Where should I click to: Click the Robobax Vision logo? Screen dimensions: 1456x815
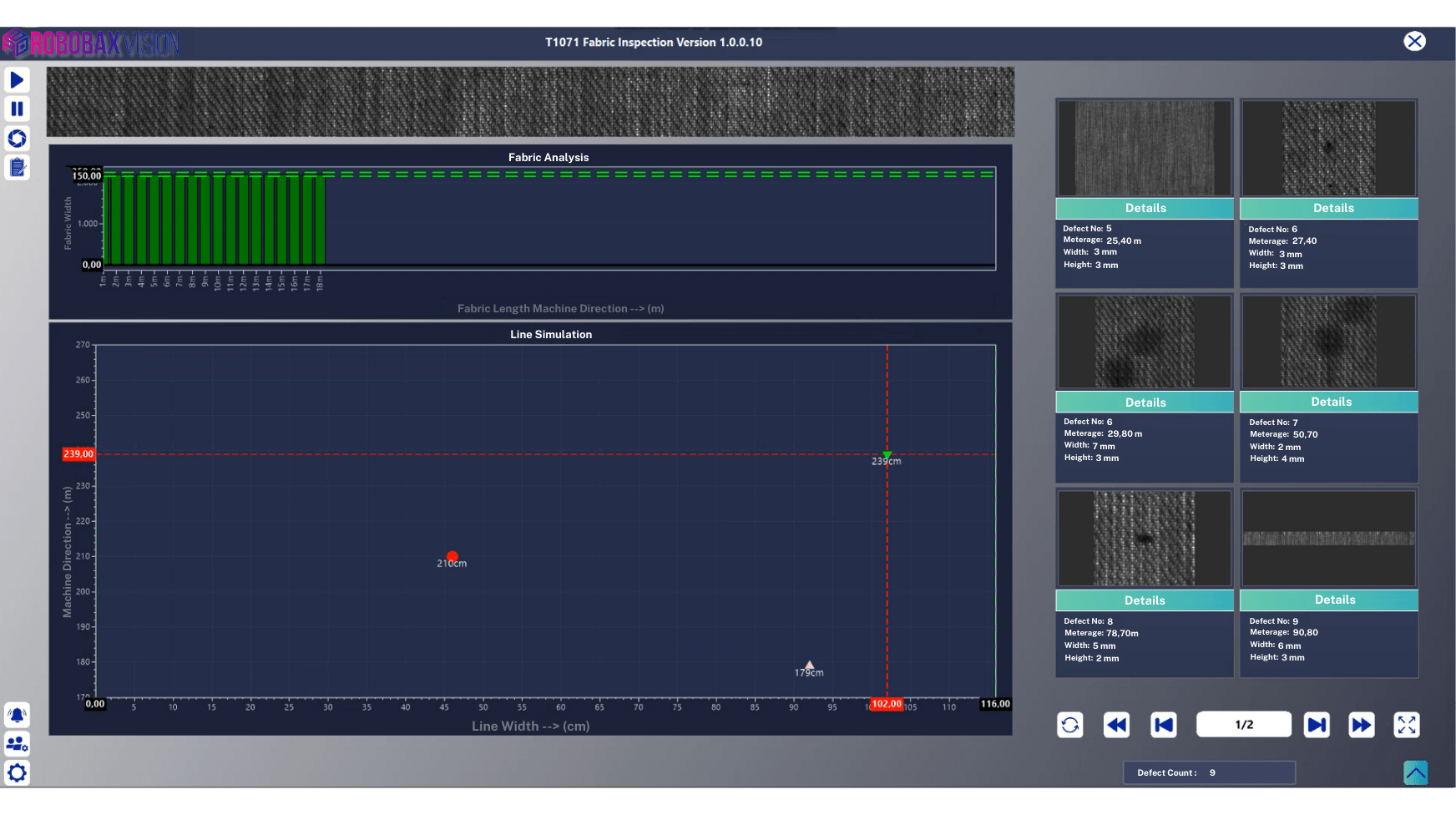(90, 43)
